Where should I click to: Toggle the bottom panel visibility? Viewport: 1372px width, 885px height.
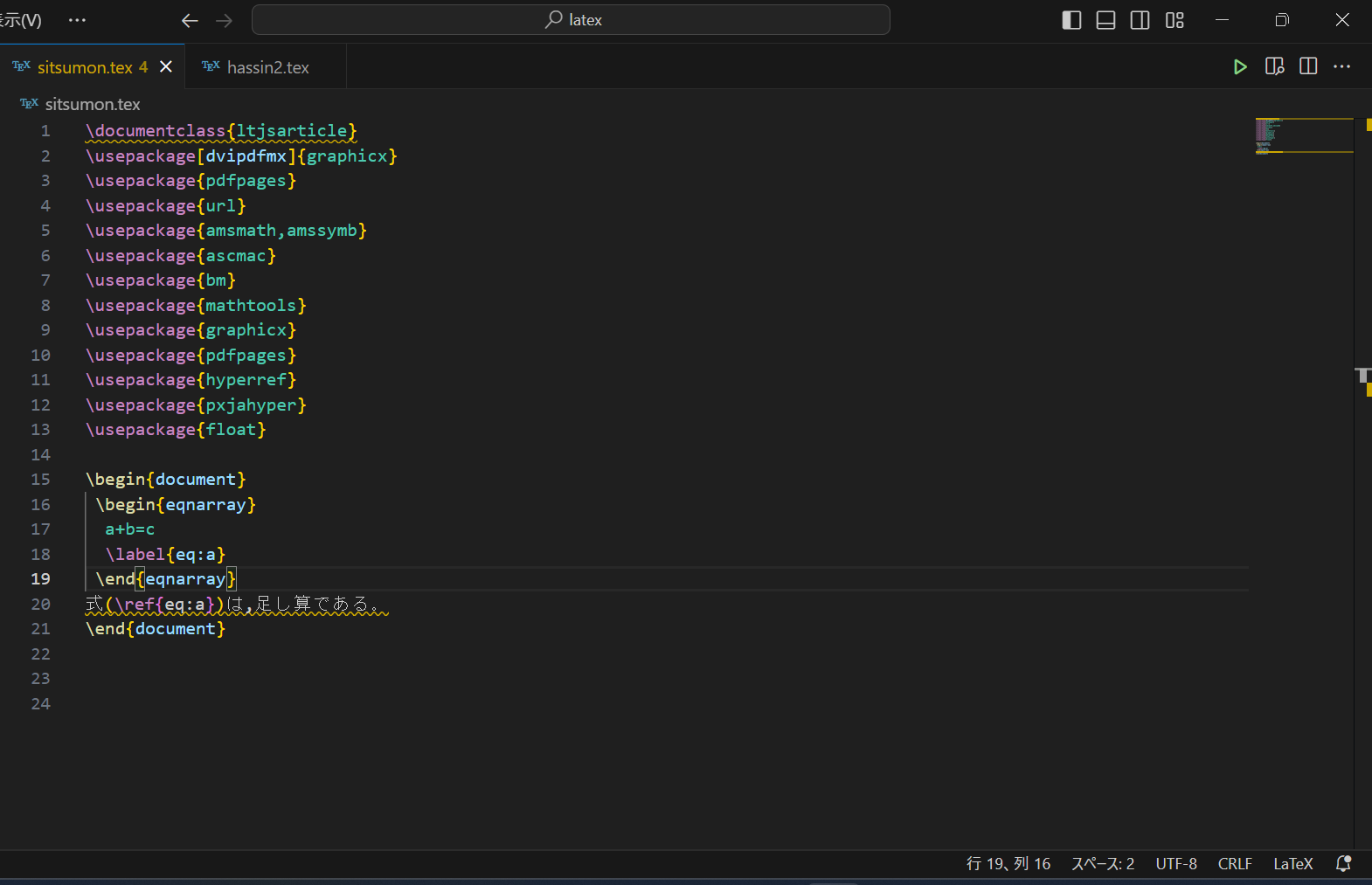pos(1105,20)
